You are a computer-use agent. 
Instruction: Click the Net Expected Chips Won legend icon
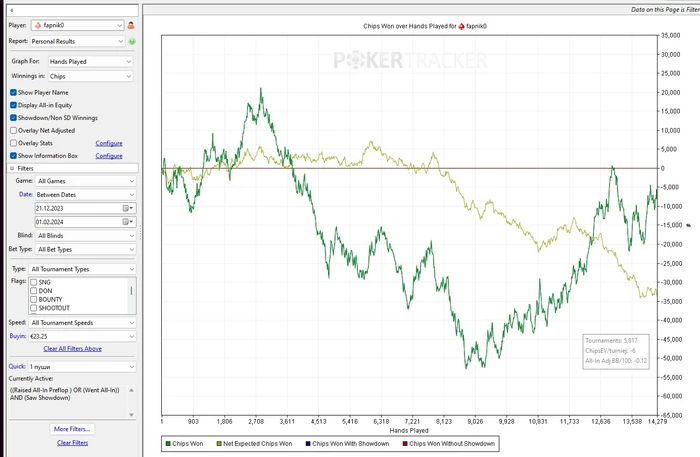pyautogui.click(x=219, y=444)
